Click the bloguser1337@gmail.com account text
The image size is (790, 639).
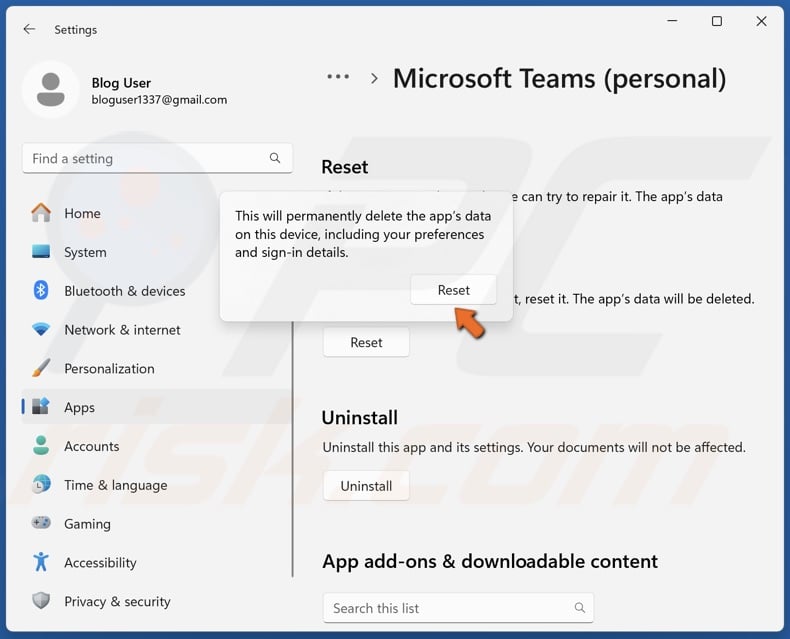tap(159, 100)
